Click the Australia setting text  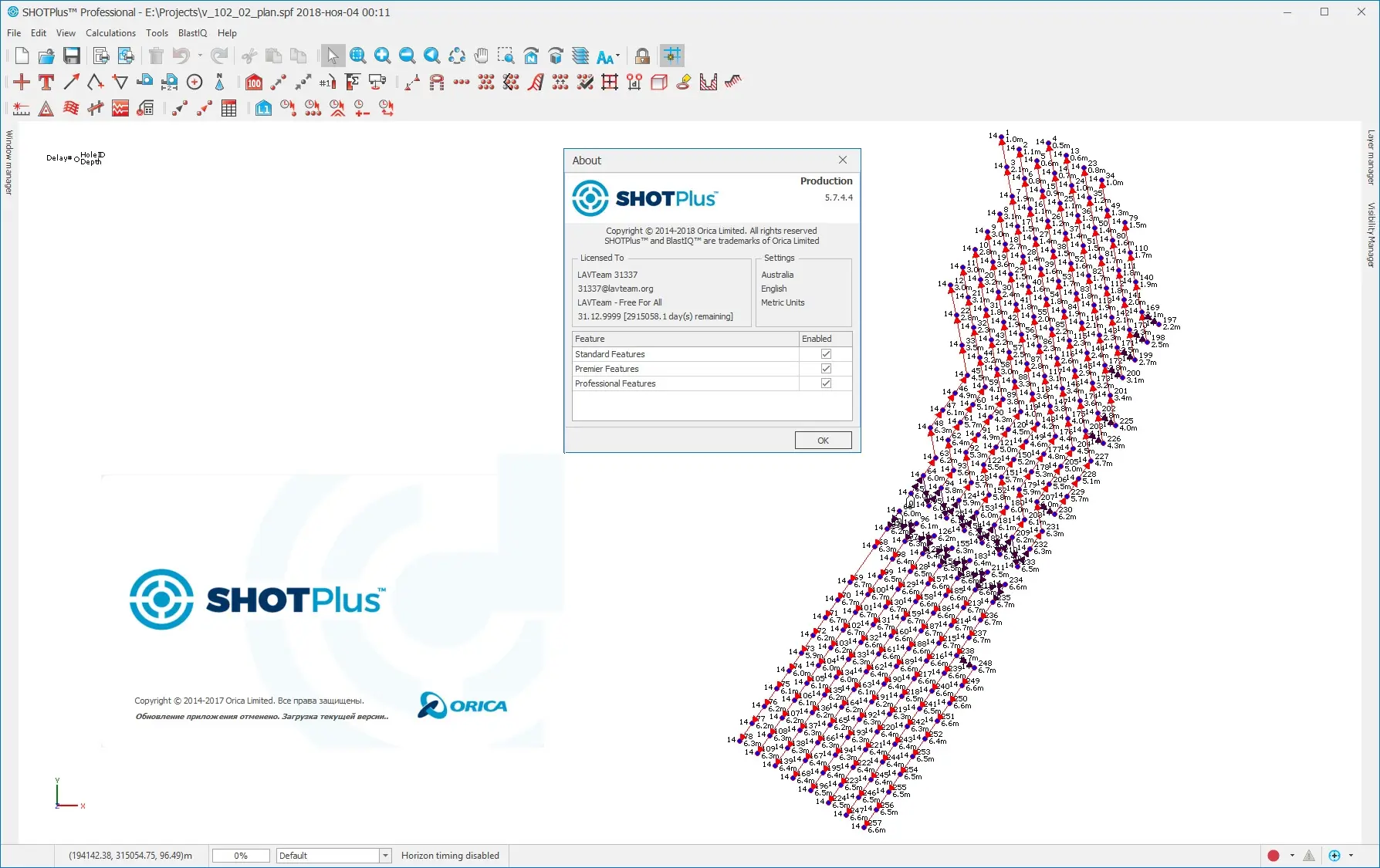coord(777,275)
